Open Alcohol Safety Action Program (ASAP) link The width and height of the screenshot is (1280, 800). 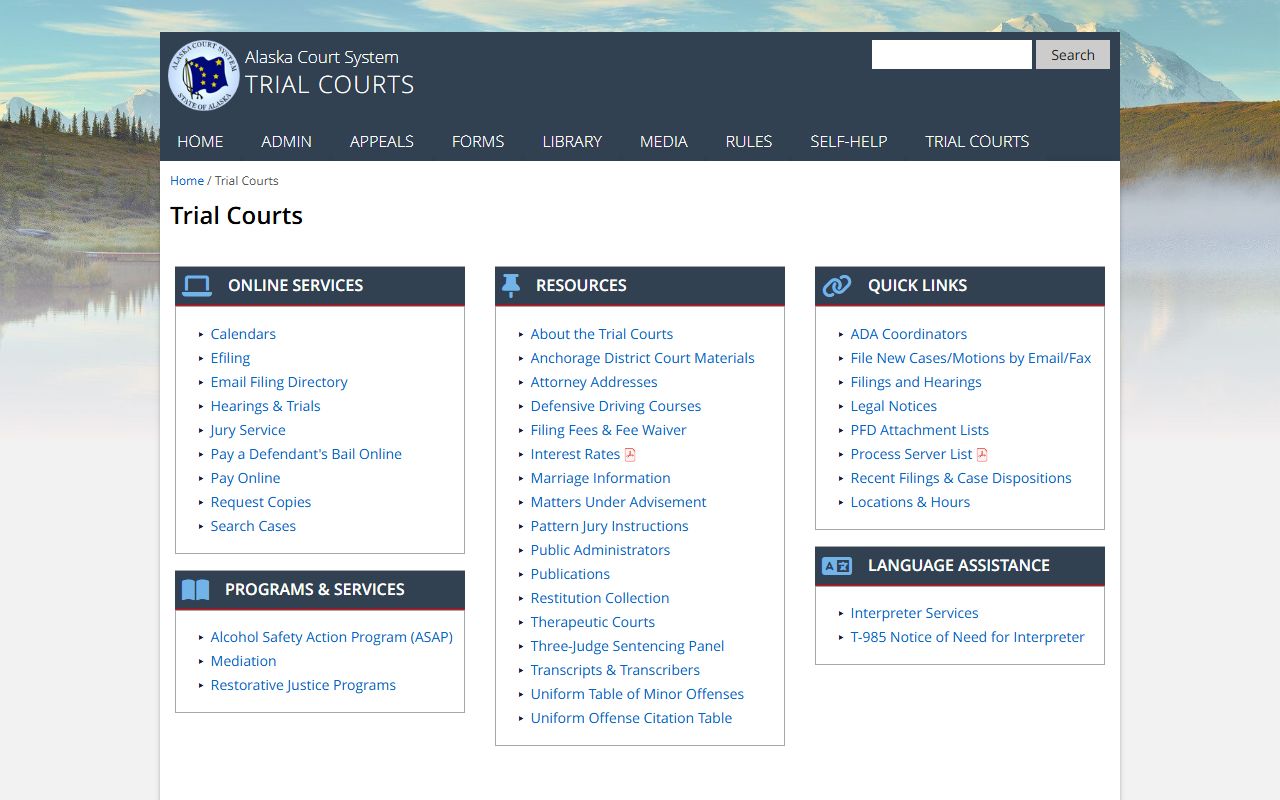[331, 637]
